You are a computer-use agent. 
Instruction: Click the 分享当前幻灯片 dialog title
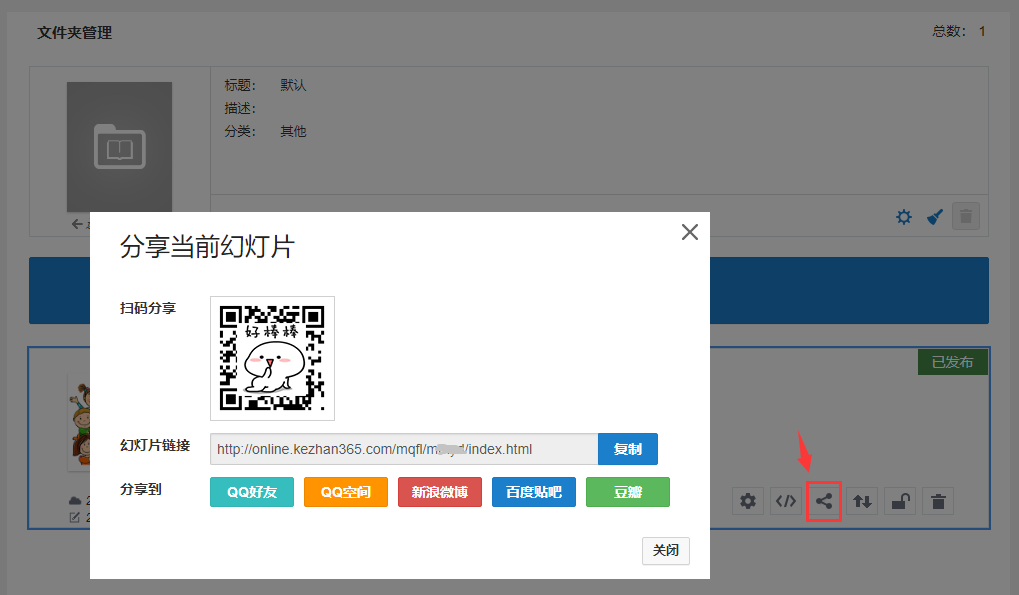[207, 247]
